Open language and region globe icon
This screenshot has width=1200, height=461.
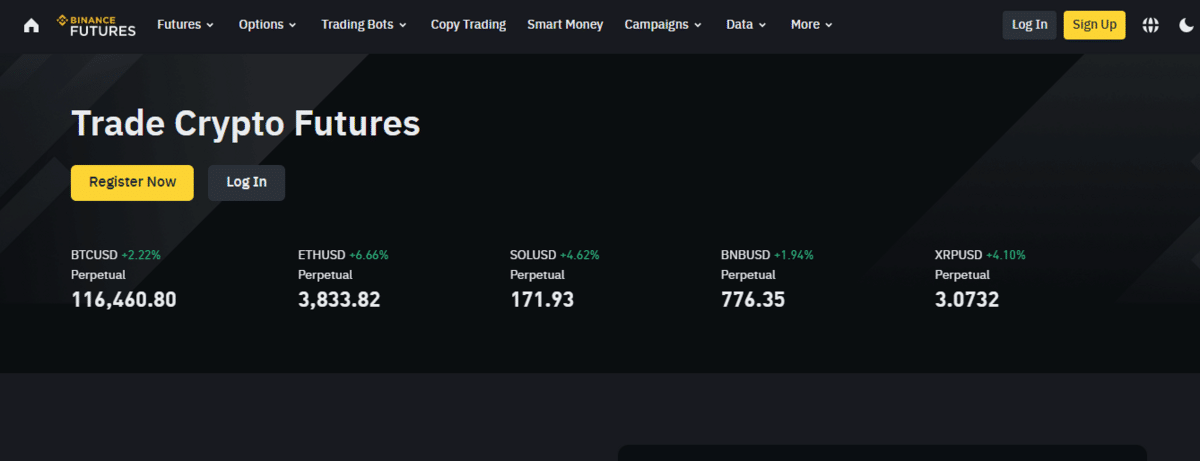pos(1151,25)
